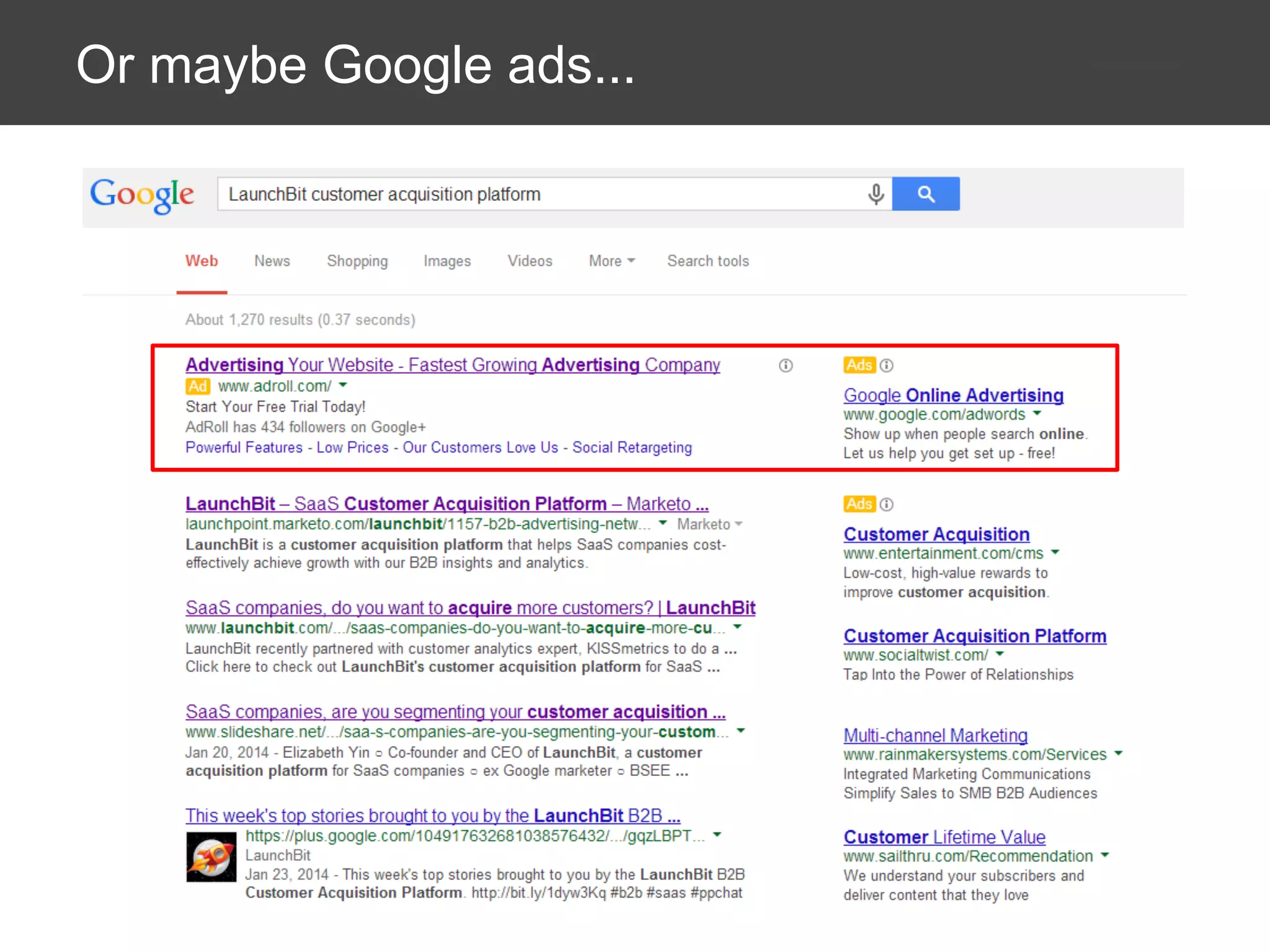Open 'SaaS companies, are you segmenting' result
The height and width of the screenshot is (952, 1270).
coord(455,712)
